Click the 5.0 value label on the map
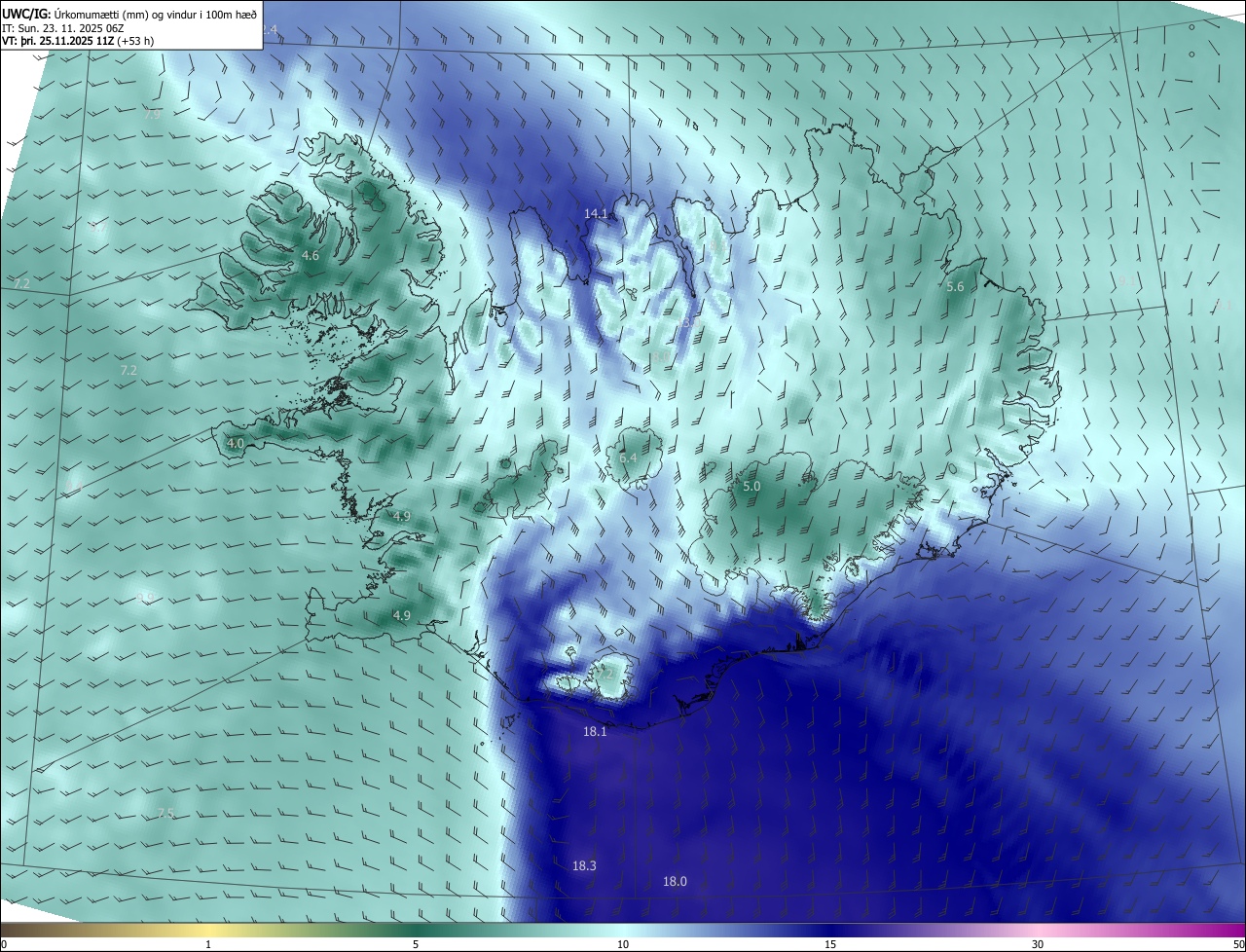This screenshot has height=952, width=1246. click(x=751, y=486)
